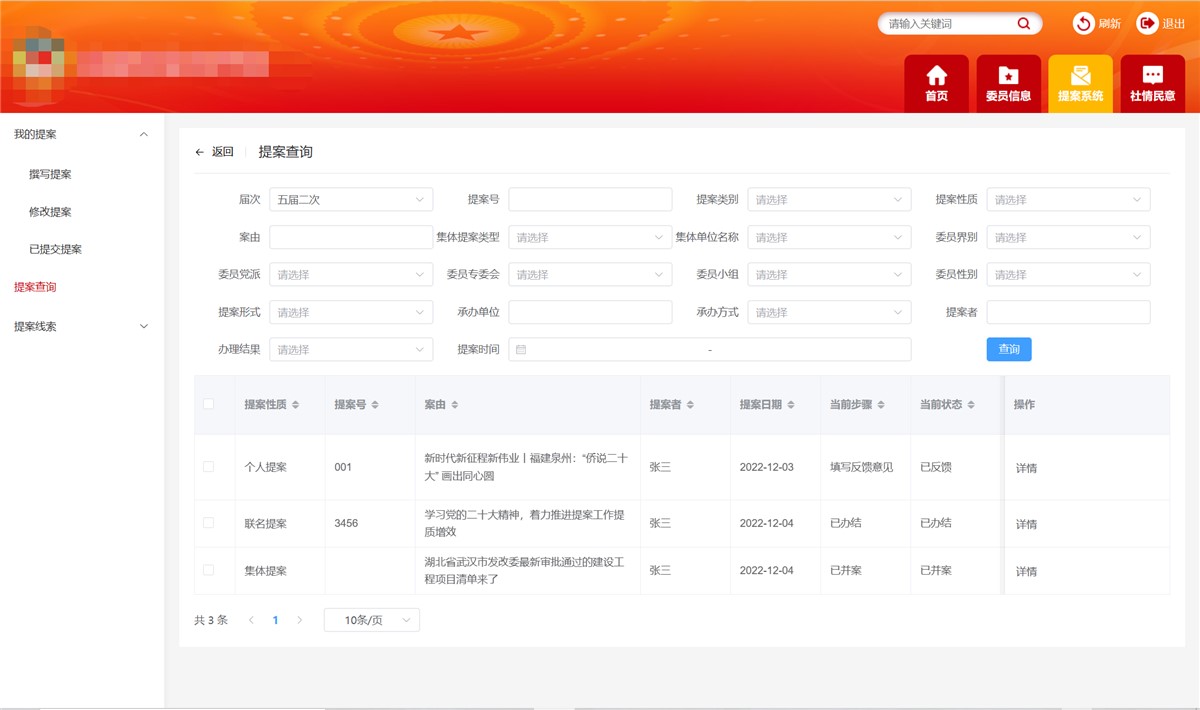This screenshot has width=1200, height=710.
Task: Check the 联名提案 row checkbox
Action: coord(208,523)
